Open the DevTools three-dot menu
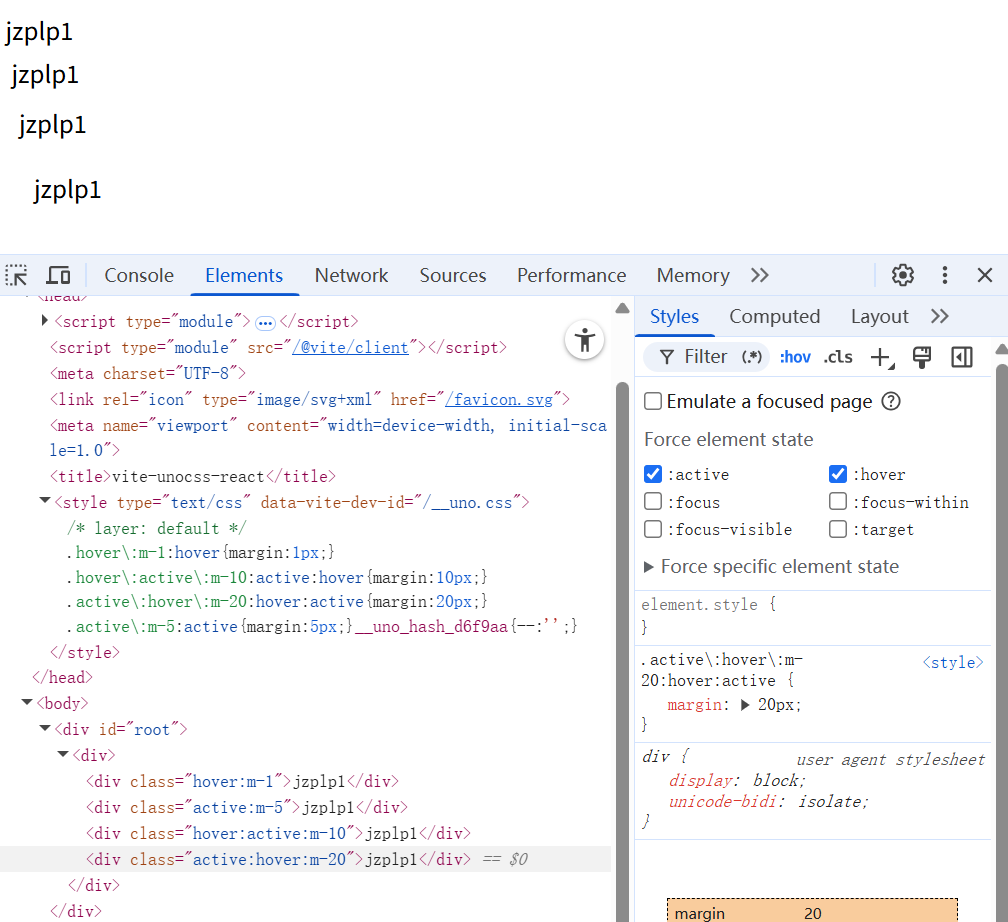This screenshot has width=1008, height=922. pyautogui.click(x=944, y=275)
